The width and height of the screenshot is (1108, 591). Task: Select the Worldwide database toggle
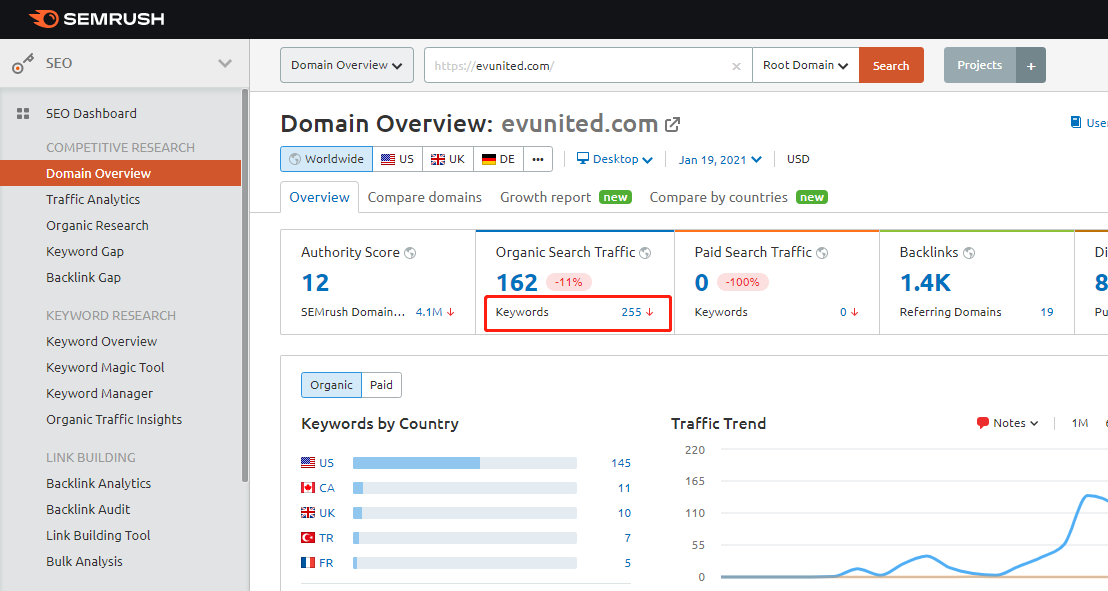click(x=327, y=159)
